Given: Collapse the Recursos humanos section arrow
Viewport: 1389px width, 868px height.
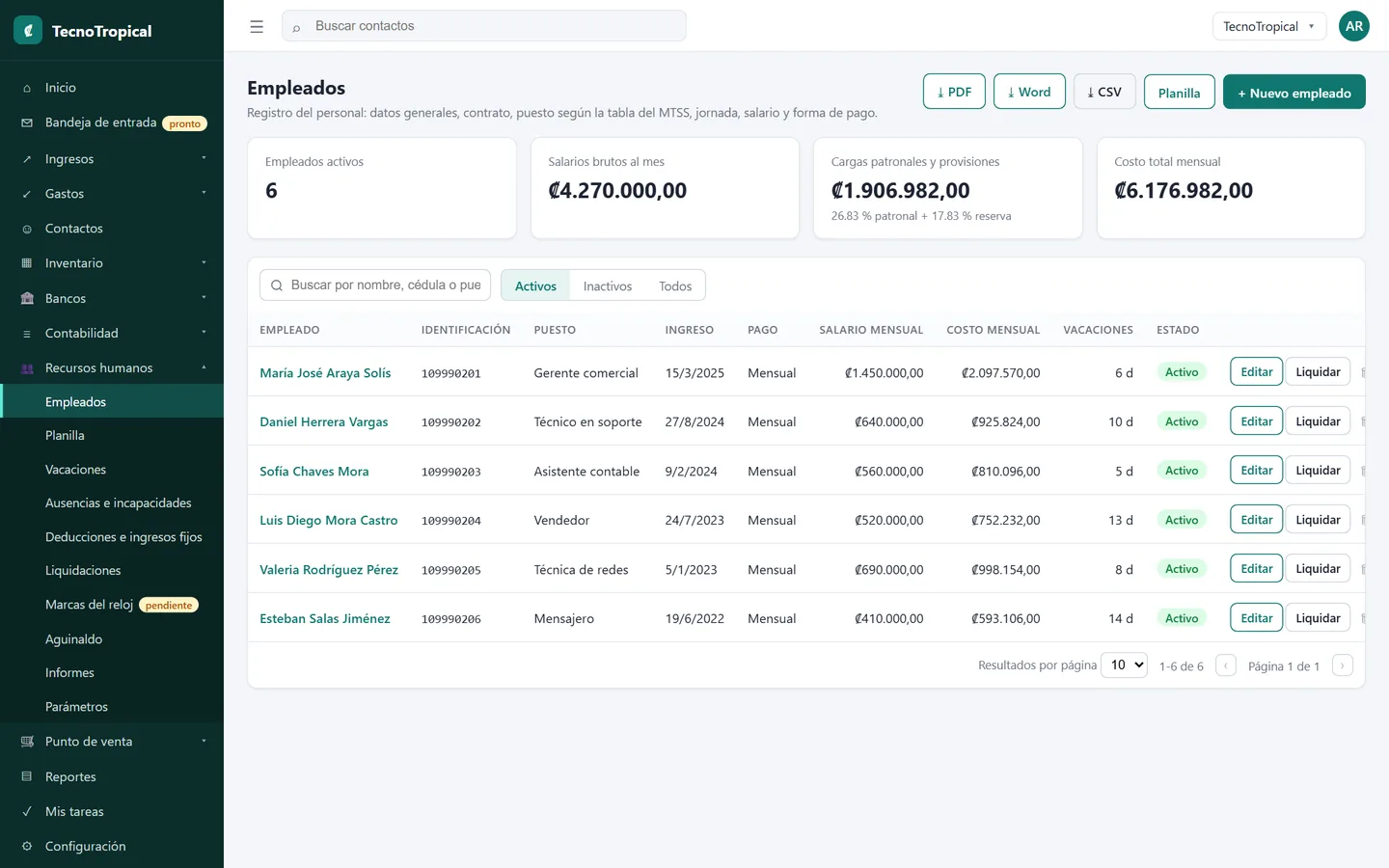Looking at the screenshot, I should tap(204, 367).
